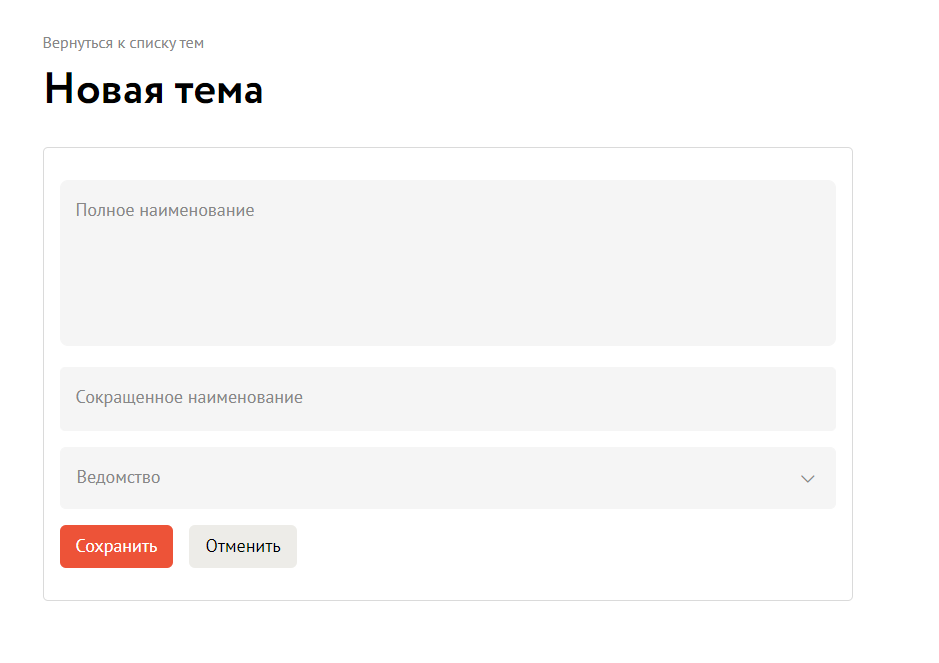Click the blank page area right of Новая тема
Viewport: 939px width, 663px height.
coord(569,89)
